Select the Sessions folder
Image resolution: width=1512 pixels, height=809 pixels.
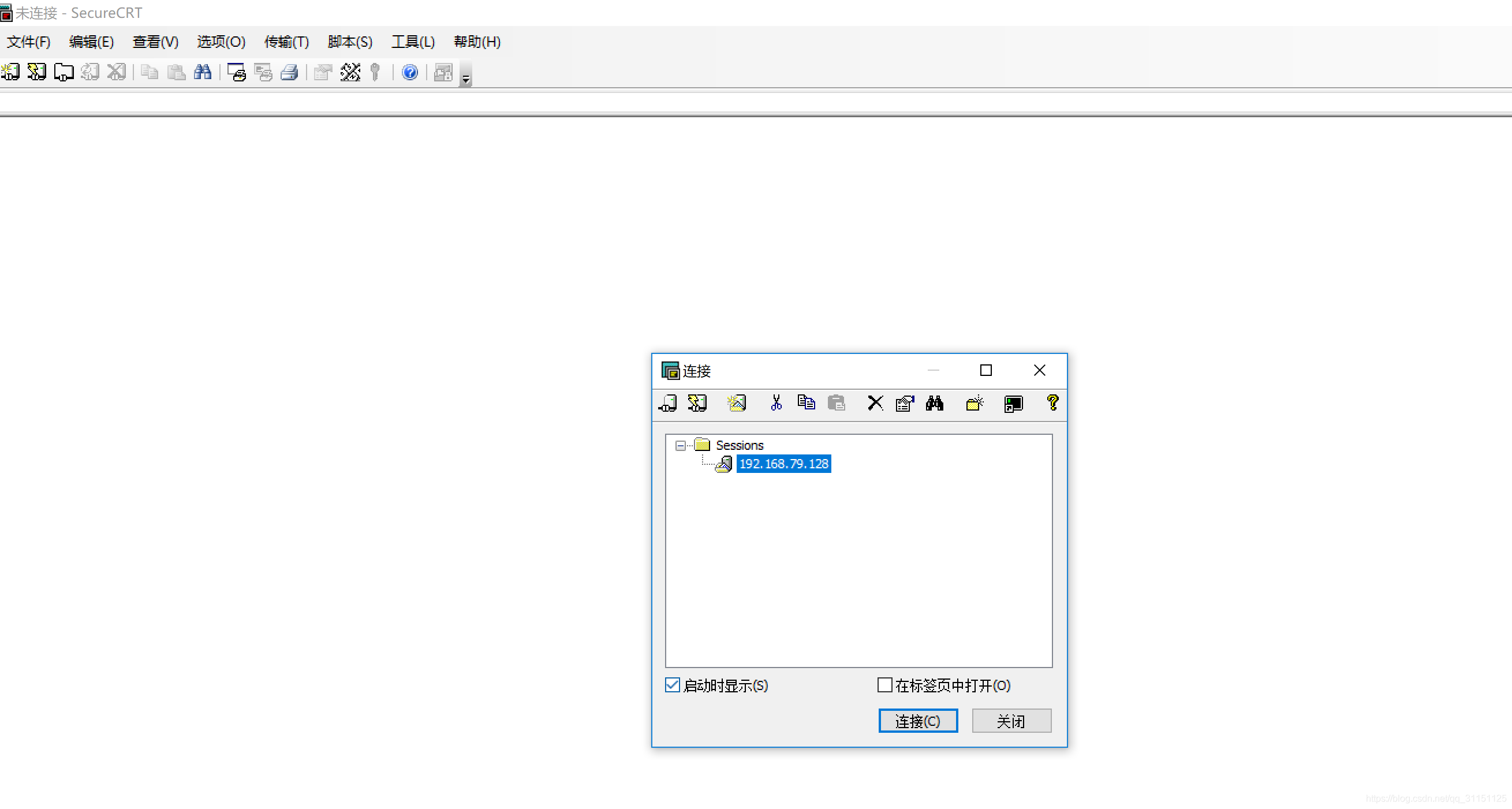tap(740, 445)
